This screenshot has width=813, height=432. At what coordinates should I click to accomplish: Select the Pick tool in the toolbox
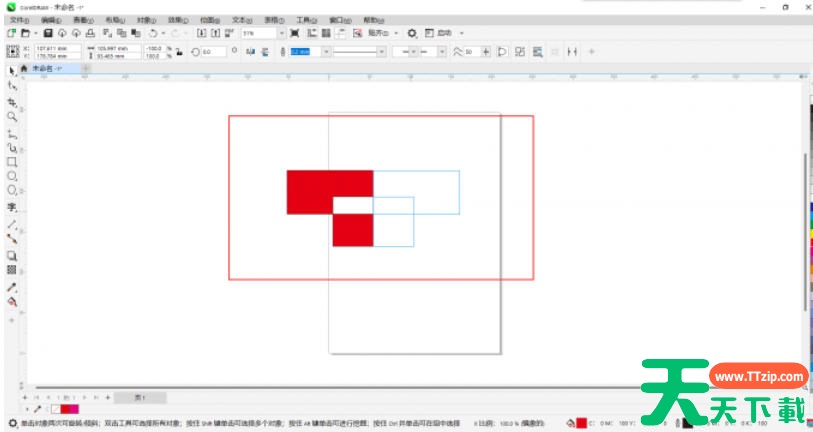[x=12, y=71]
